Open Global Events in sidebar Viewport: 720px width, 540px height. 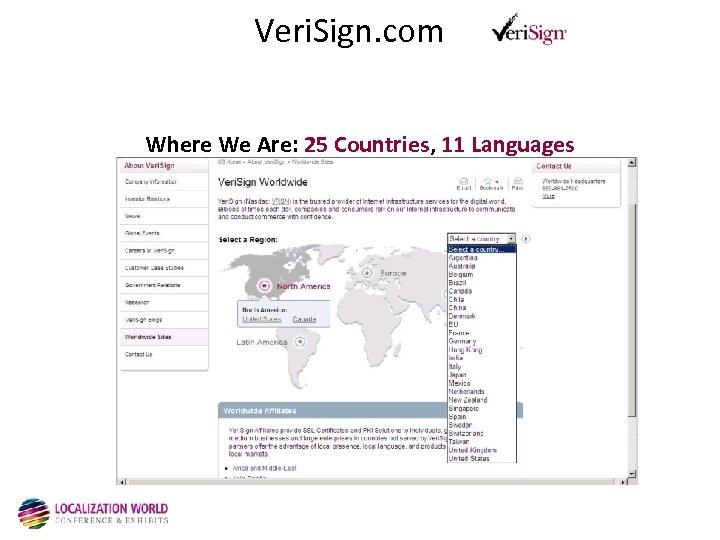click(142, 233)
